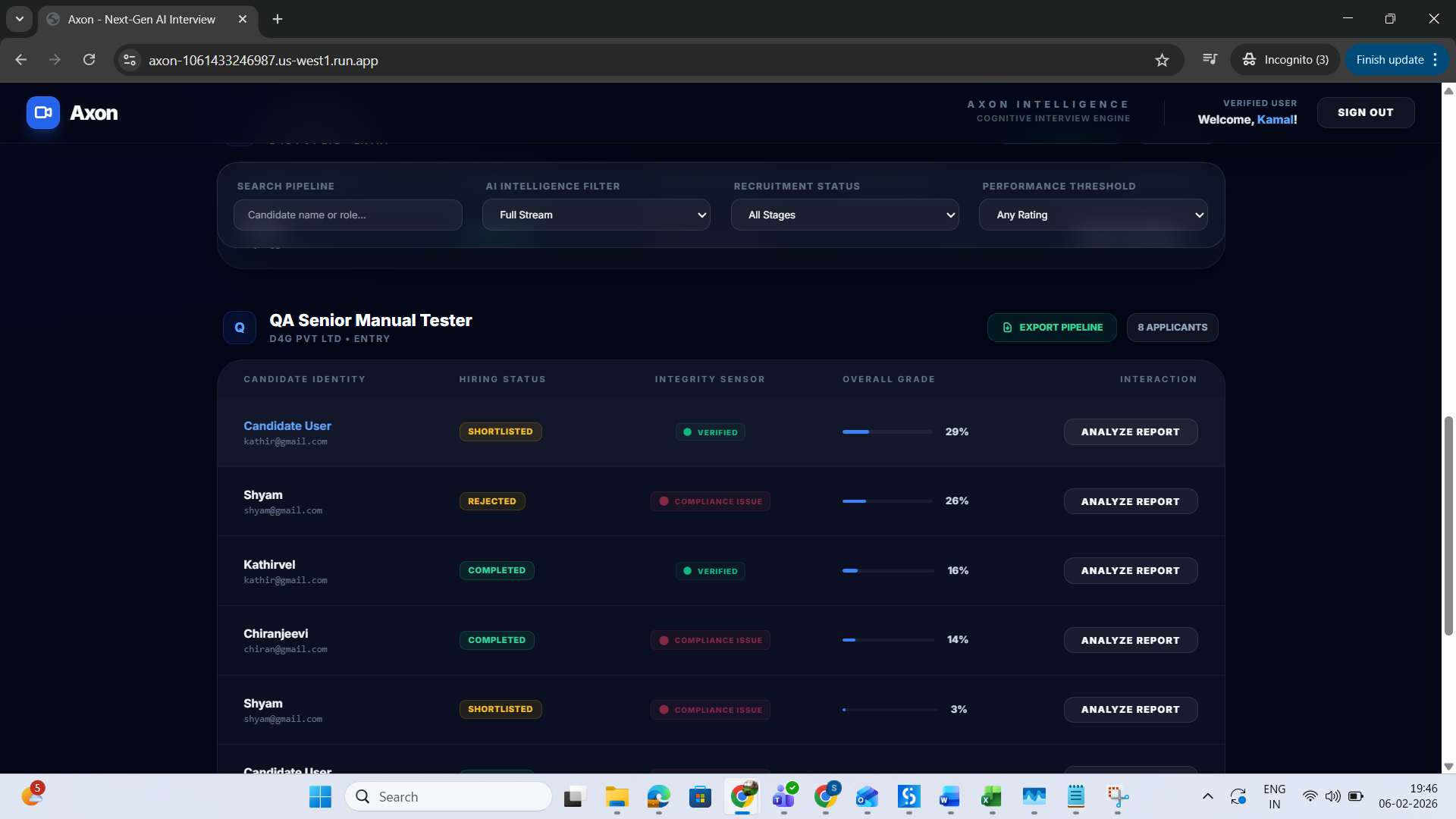This screenshot has height=819, width=1456.
Task: Click the back navigation arrow
Action: pyautogui.click(x=21, y=60)
